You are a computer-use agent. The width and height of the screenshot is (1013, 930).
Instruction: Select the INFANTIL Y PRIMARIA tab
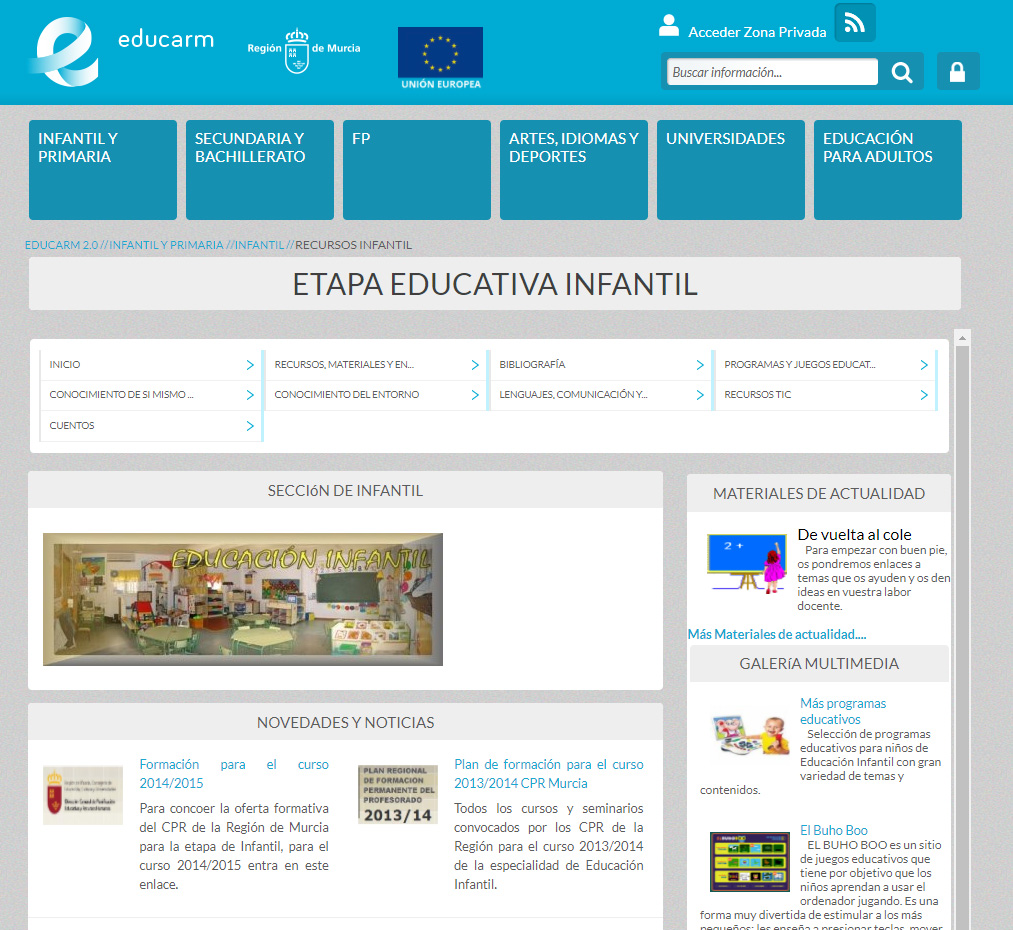[103, 169]
